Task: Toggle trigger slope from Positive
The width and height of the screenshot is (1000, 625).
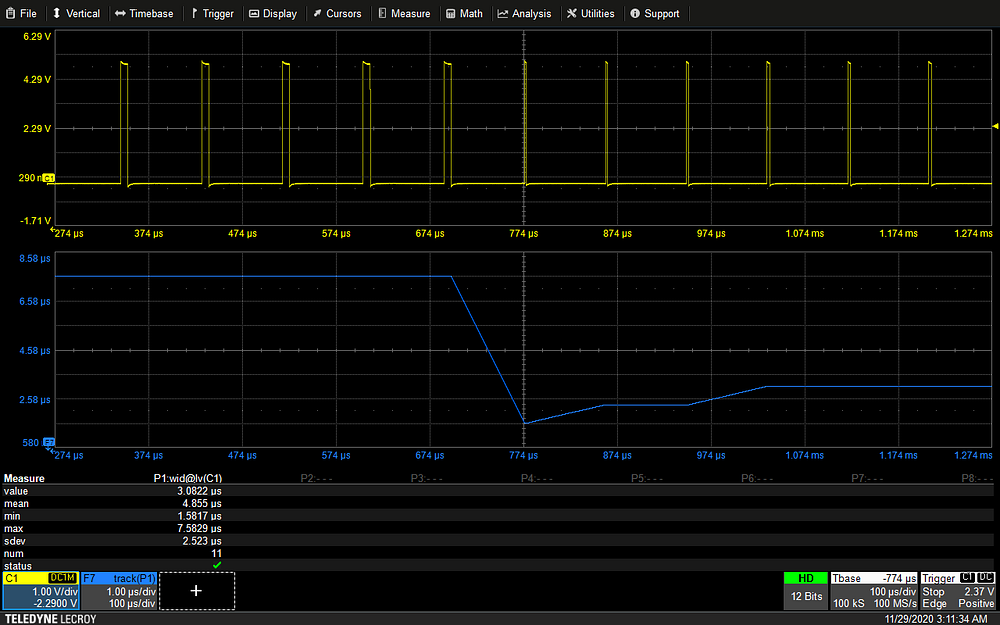Action: [x=975, y=603]
